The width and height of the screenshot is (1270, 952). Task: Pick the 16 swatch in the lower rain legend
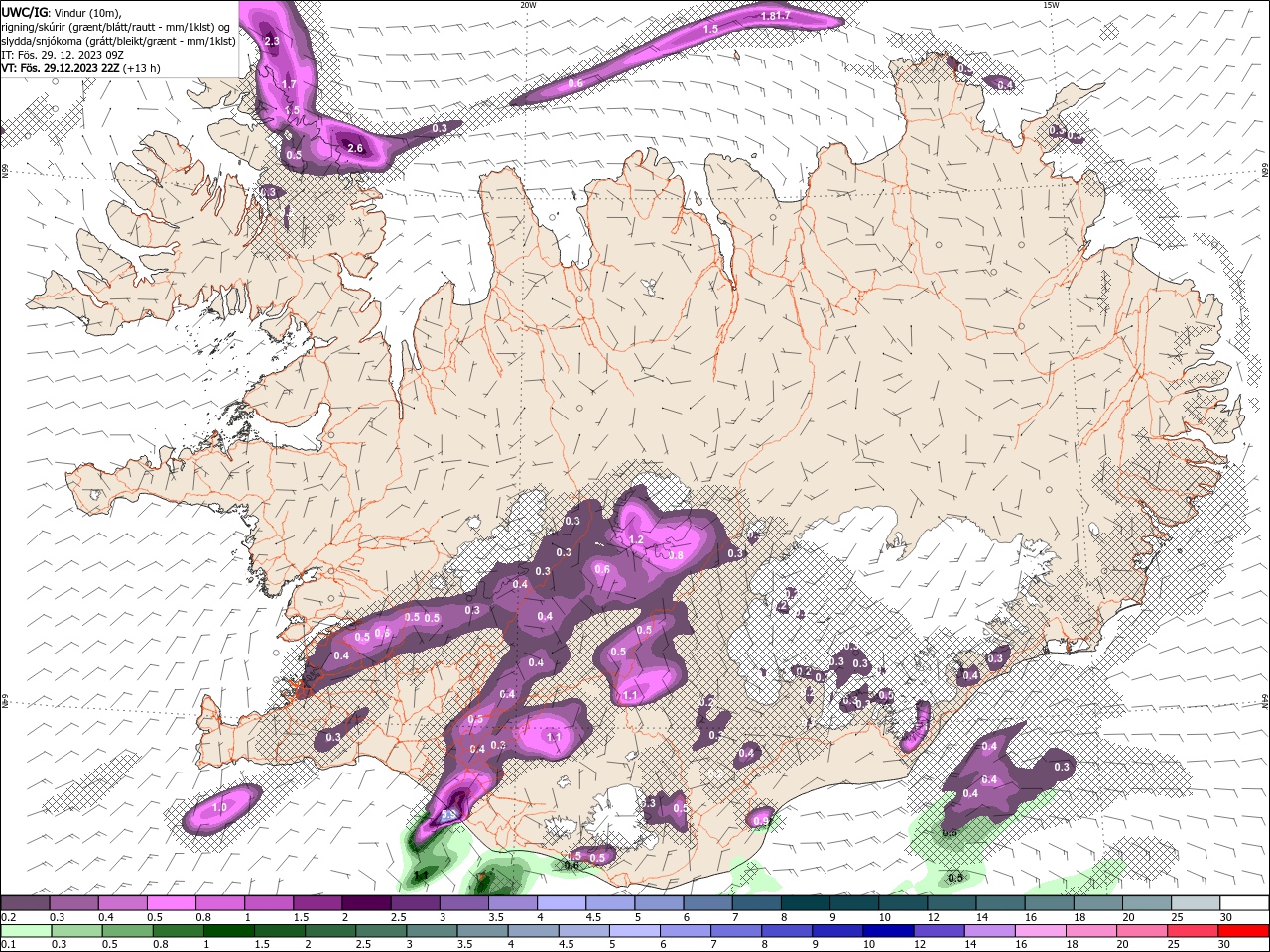click(1039, 931)
